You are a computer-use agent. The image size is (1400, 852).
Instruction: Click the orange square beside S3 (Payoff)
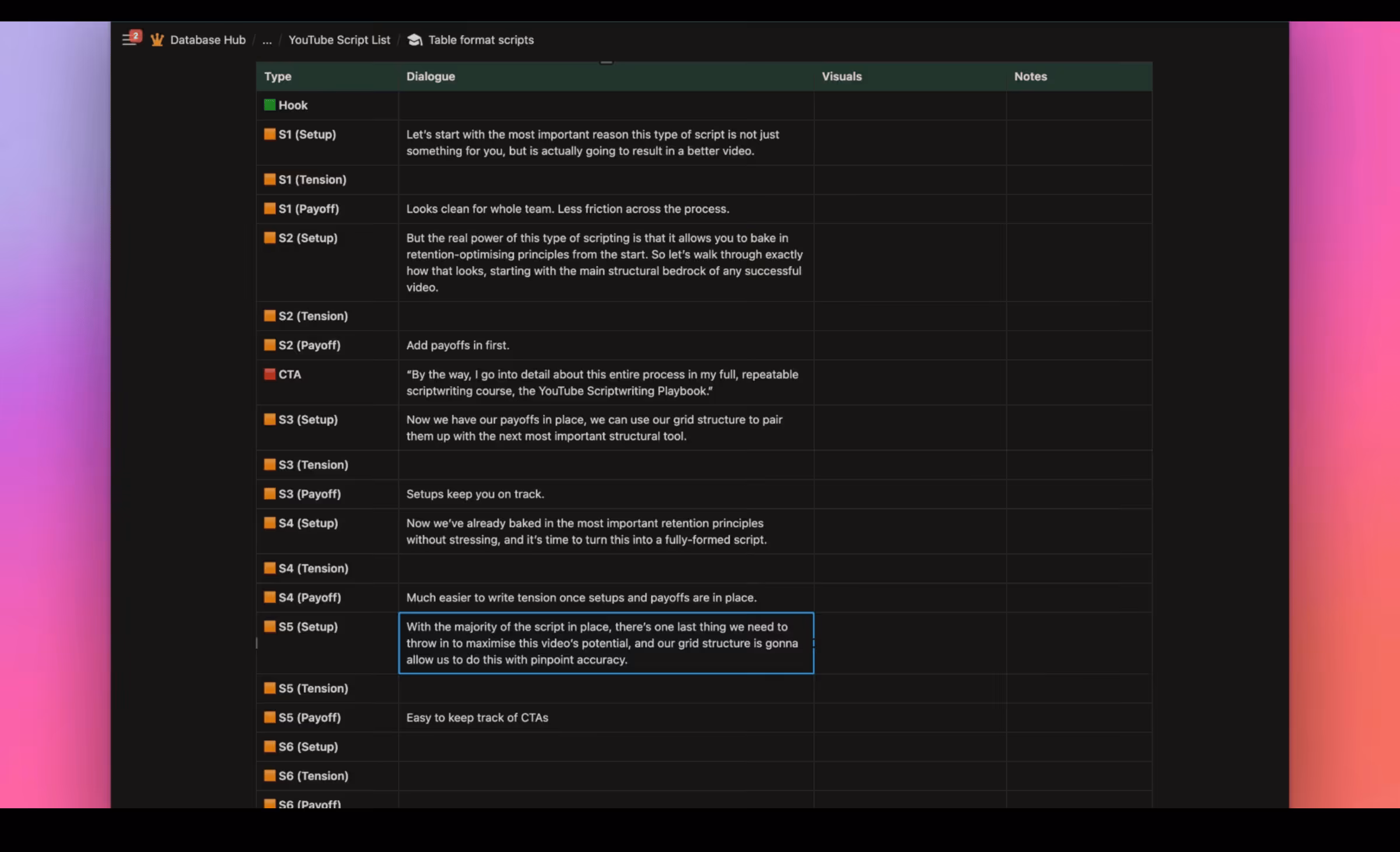coord(269,494)
